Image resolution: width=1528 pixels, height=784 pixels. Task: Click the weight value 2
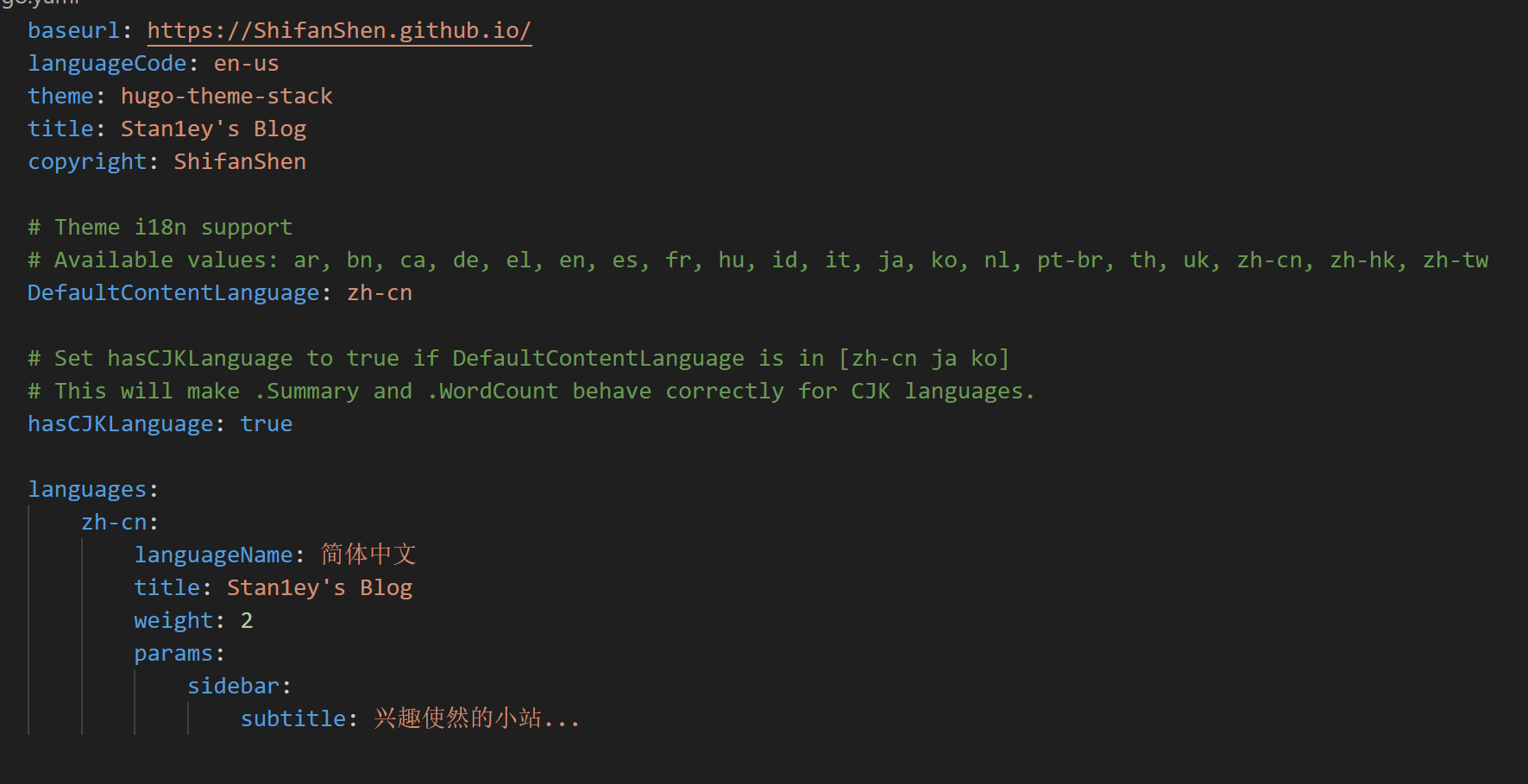pos(247,621)
